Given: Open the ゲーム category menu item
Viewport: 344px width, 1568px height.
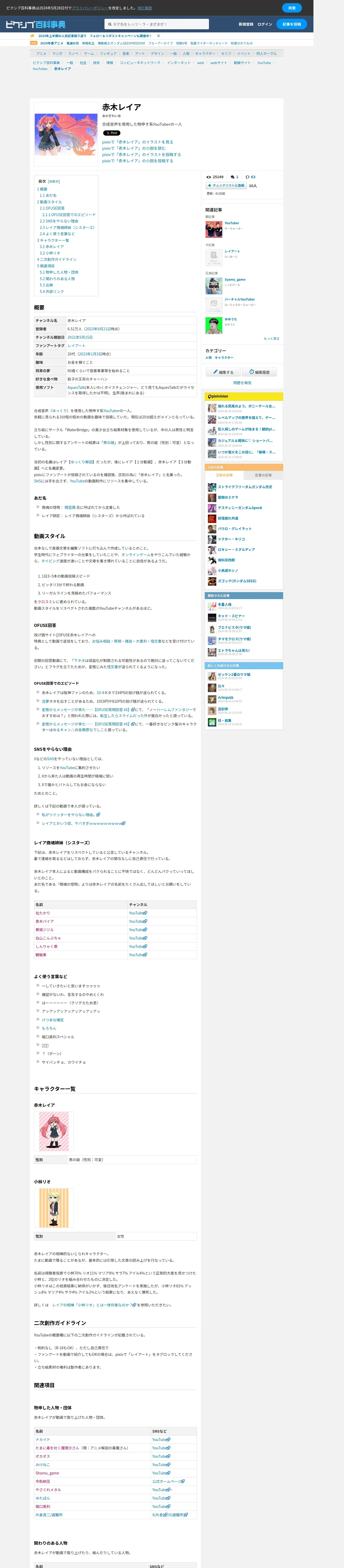Looking at the screenshot, I should click(x=89, y=54).
